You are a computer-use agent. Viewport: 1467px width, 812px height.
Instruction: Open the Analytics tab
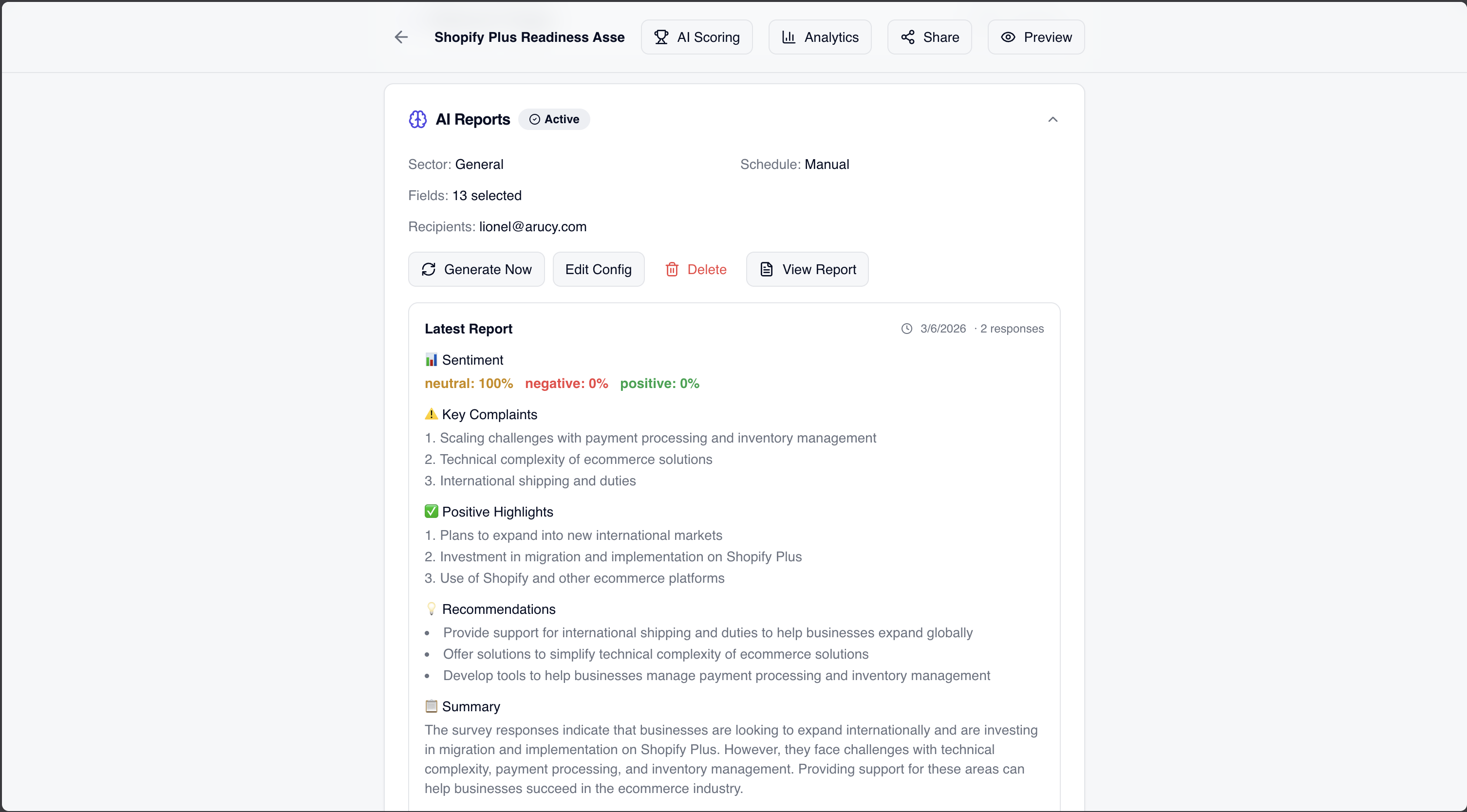tap(820, 37)
